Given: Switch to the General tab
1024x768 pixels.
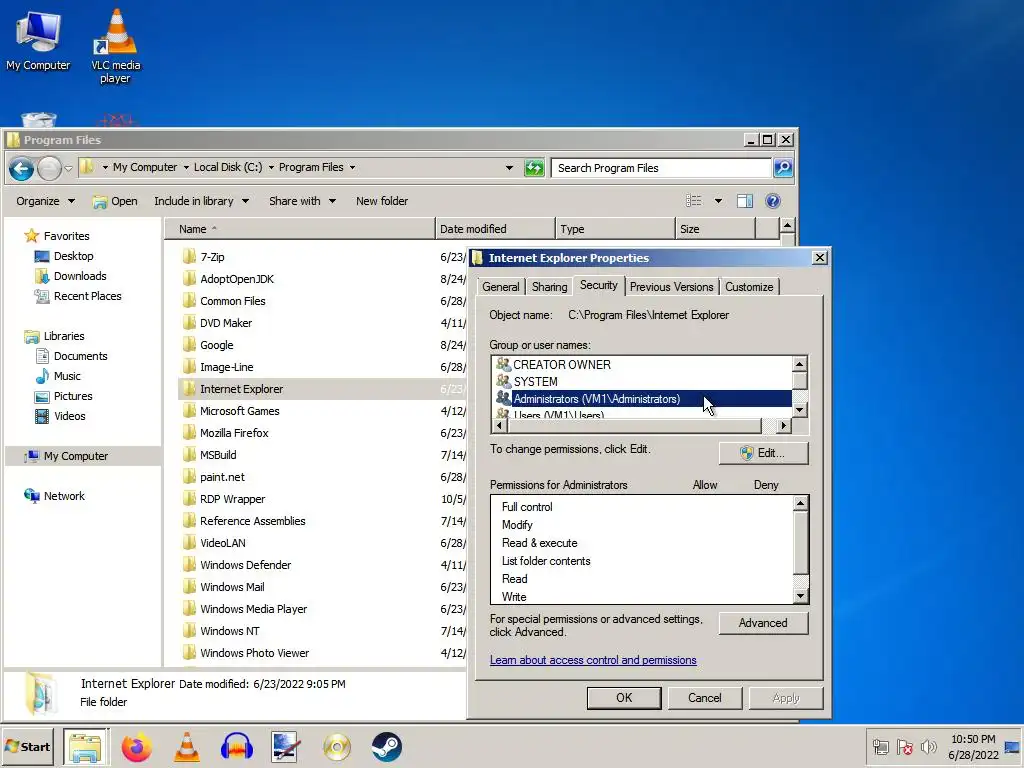Looking at the screenshot, I should 501,287.
